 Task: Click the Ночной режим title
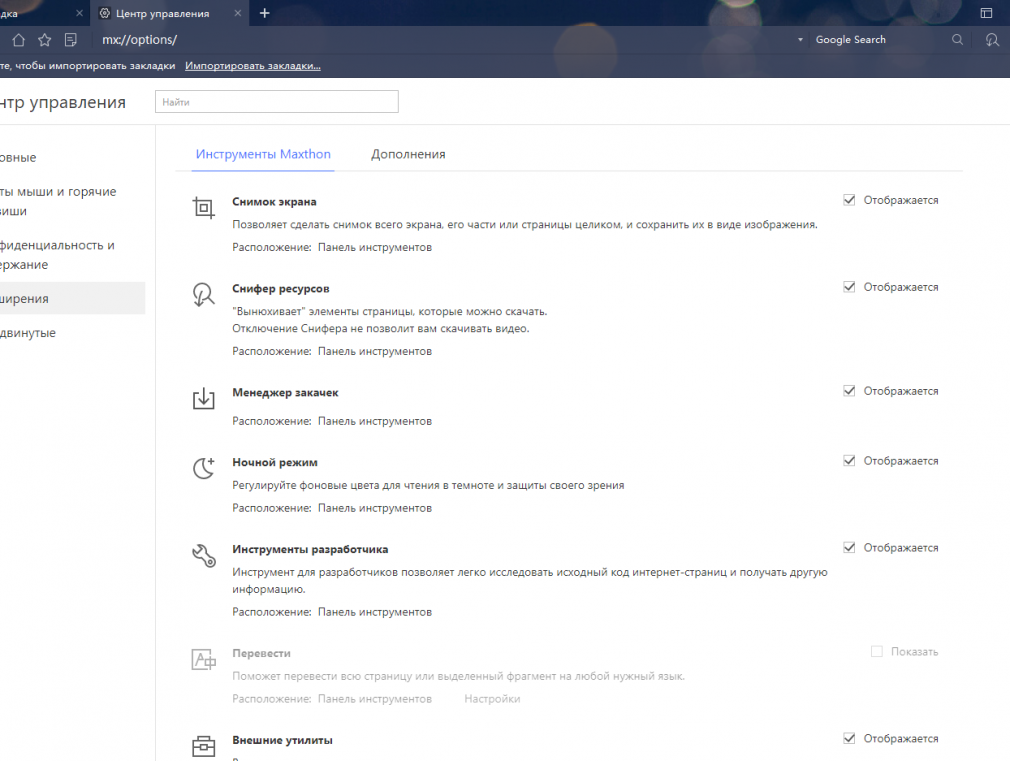[x=275, y=463]
